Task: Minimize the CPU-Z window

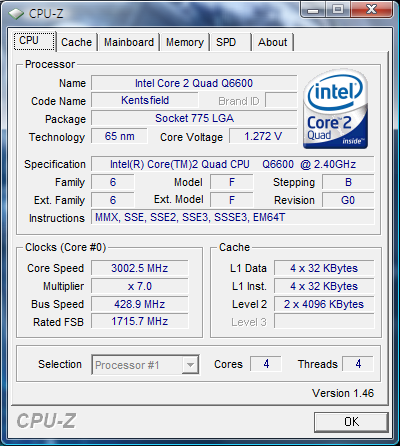Action: pos(313,10)
